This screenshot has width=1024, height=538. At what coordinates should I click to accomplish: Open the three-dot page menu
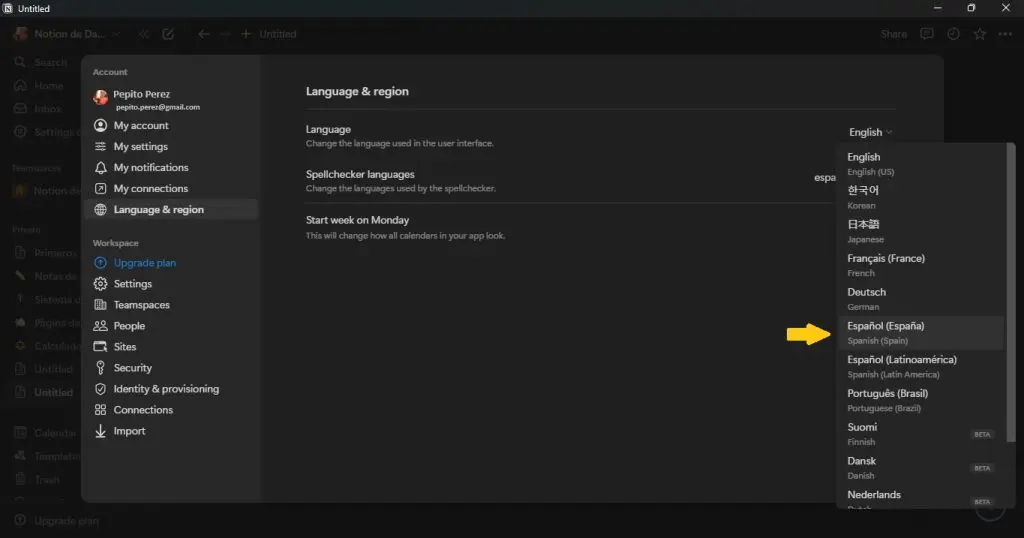[1005, 34]
